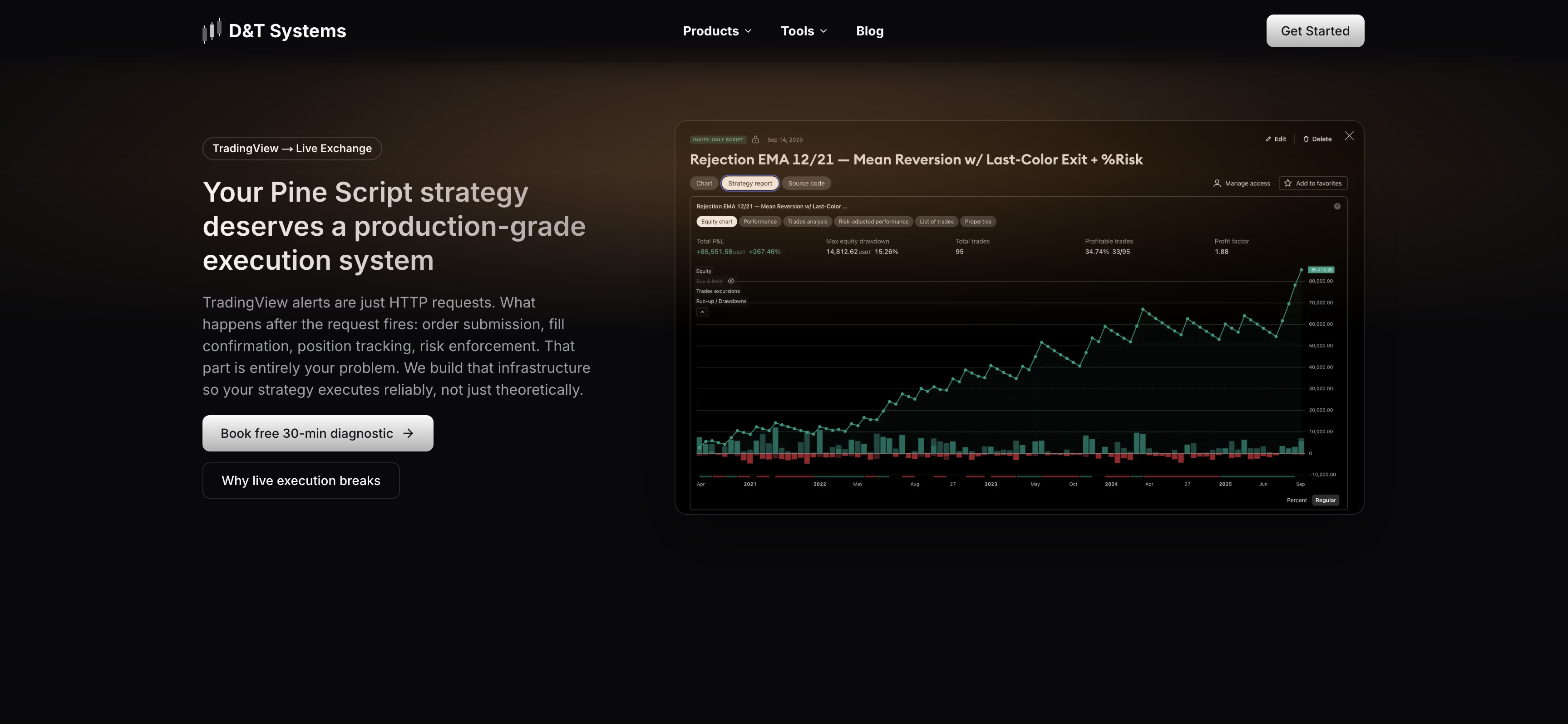Open the List of trades tab
1568x724 pixels.
point(937,222)
